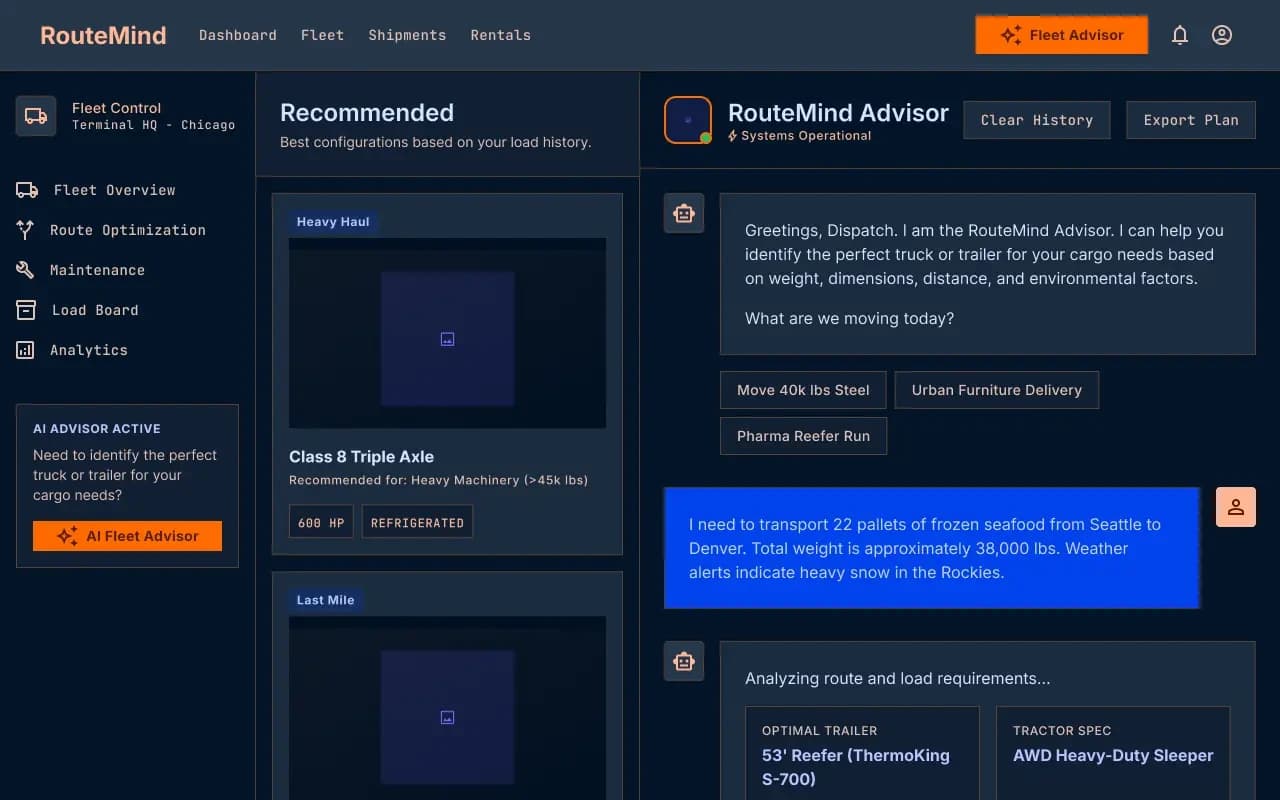Click the REFRIGERATED spec badge
This screenshot has width=1280, height=800.
(417, 522)
